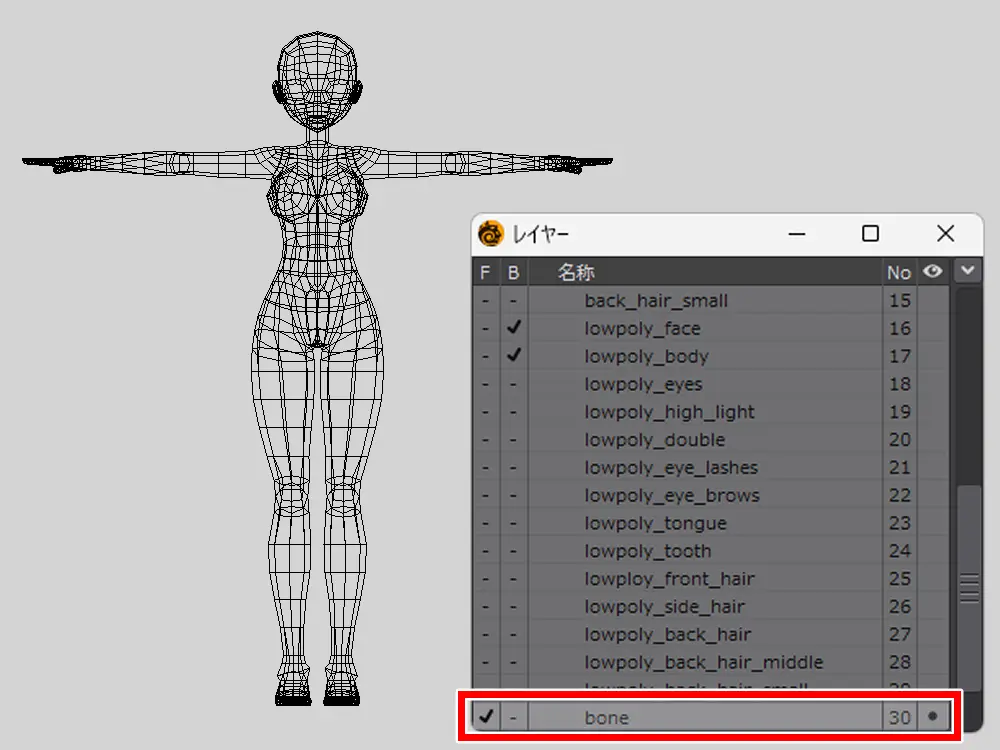Click the eye icon column header
The height and width of the screenshot is (750, 1000).
(x=932, y=271)
